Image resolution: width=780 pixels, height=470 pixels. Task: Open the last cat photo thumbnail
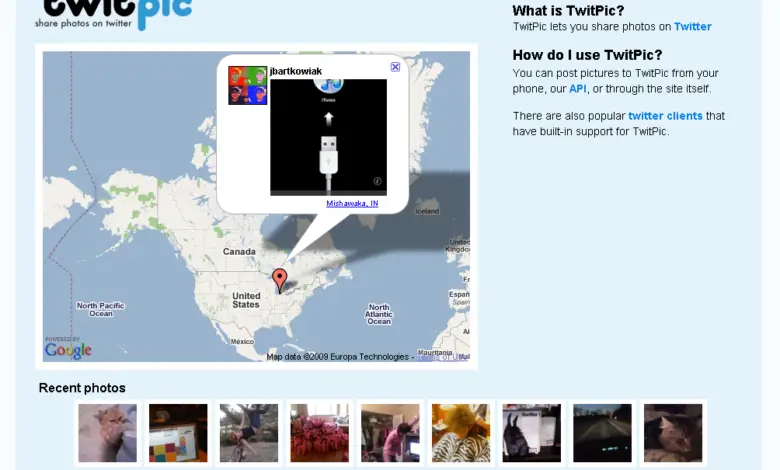[x=673, y=433]
